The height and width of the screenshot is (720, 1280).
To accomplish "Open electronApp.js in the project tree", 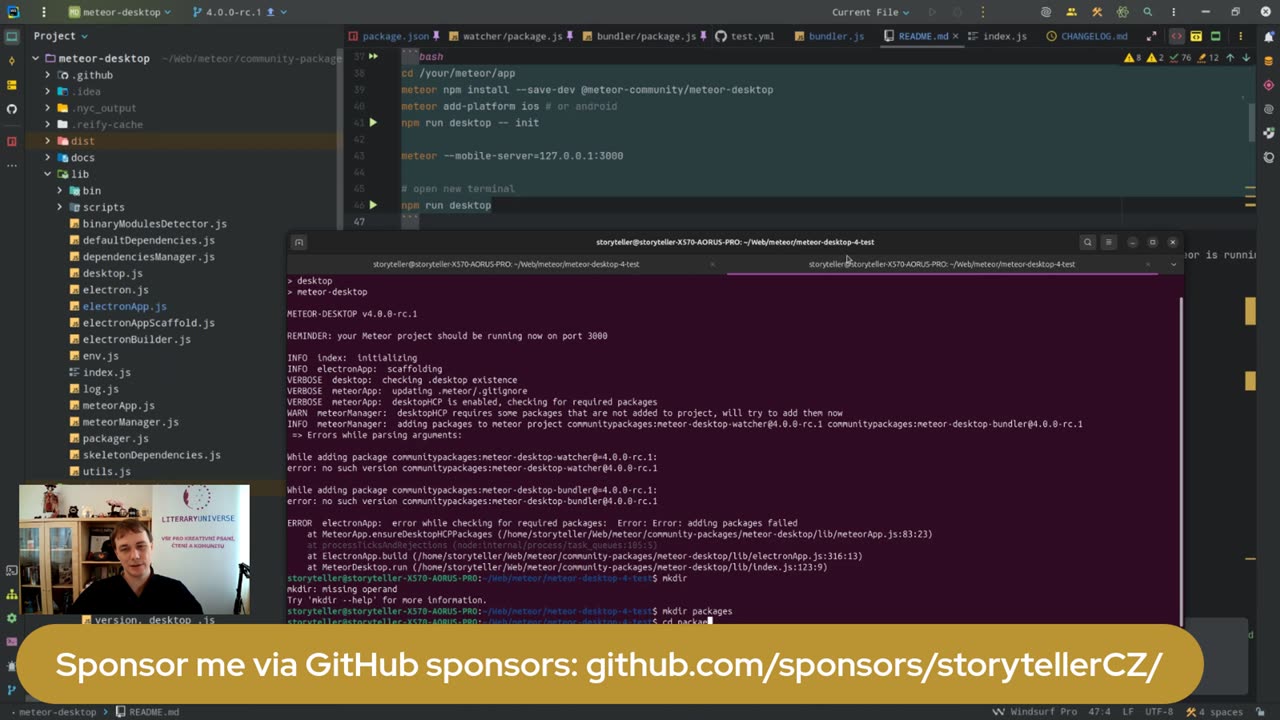I will (124, 306).
